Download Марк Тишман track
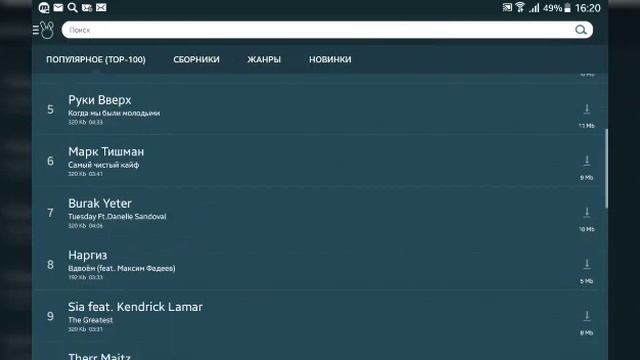Viewport: 640px width, 360px height. (x=587, y=161)
